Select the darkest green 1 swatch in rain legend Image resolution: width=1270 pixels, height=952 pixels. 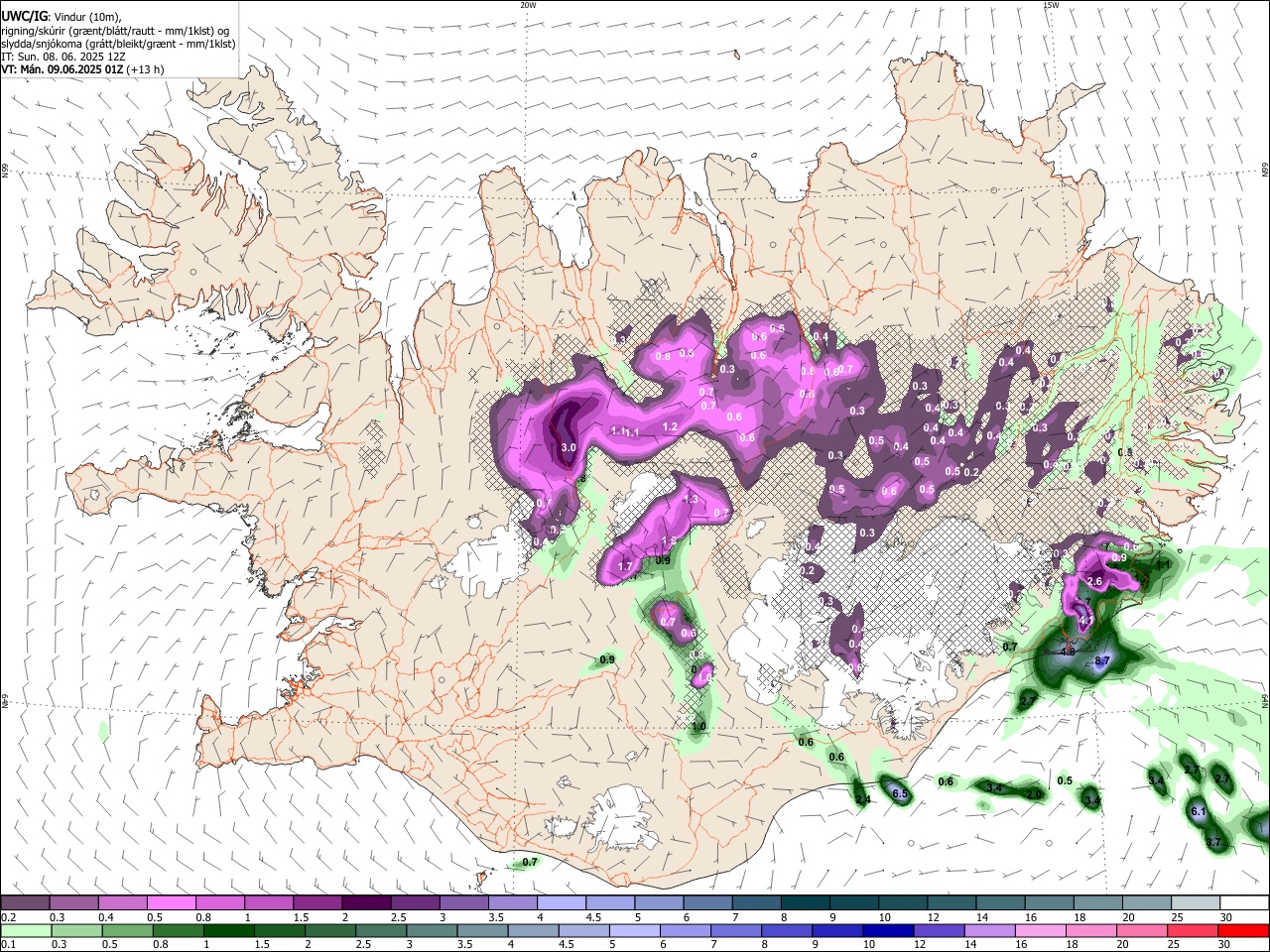pyautogui.click(x=228, y=930)
